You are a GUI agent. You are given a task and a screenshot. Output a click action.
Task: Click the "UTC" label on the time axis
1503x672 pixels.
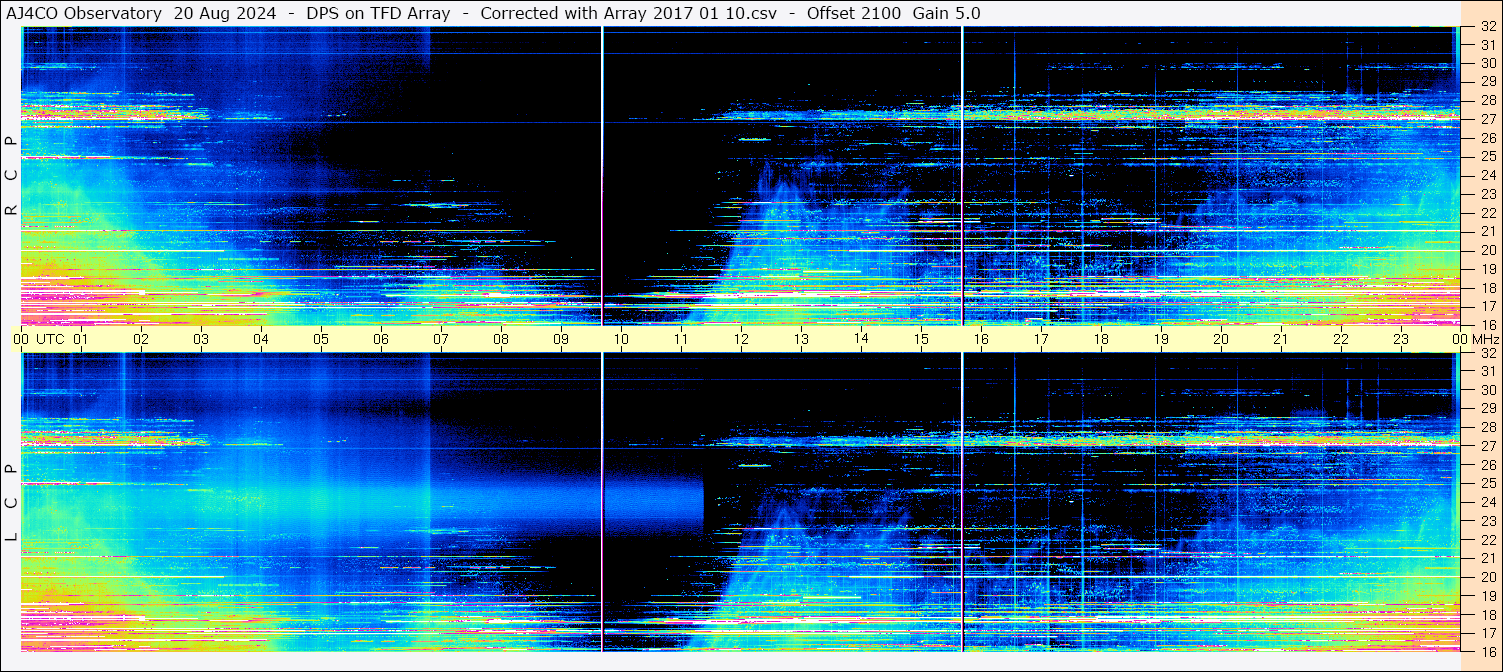tap(50, 339)
